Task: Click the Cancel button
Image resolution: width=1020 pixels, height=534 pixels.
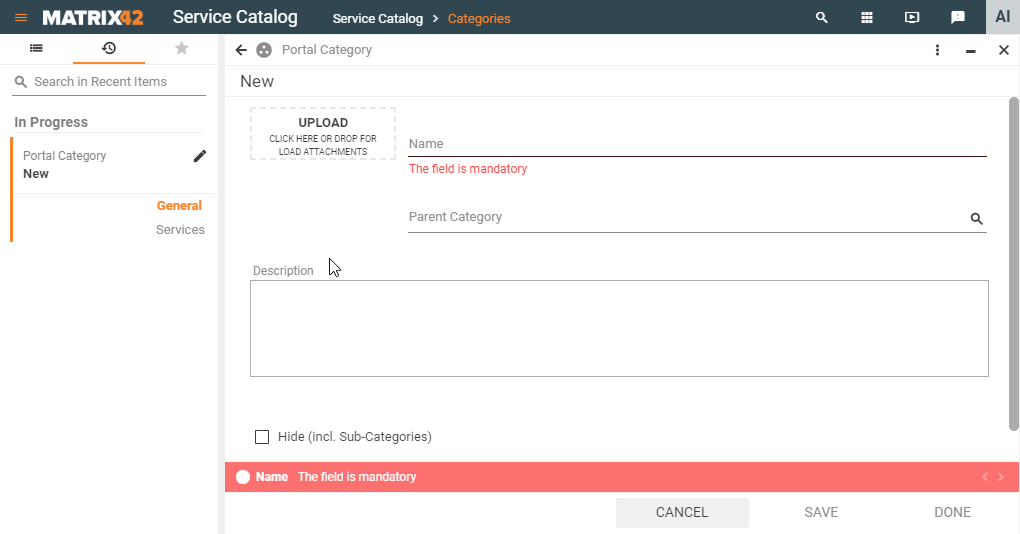Action: 682,512
